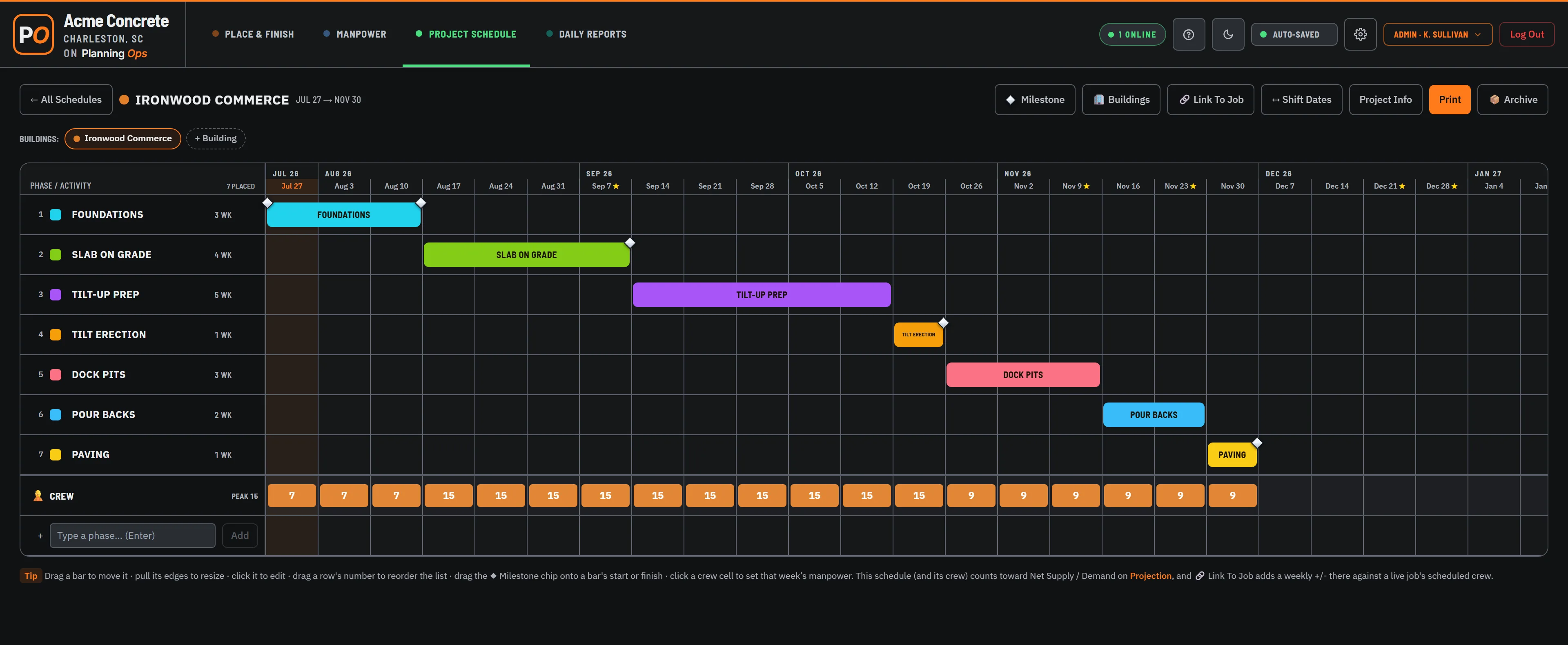1568x645 pixels.
Task: Click the Slab On Grade finish milestone
Action: pyautogui.click(x=630, y=243)
